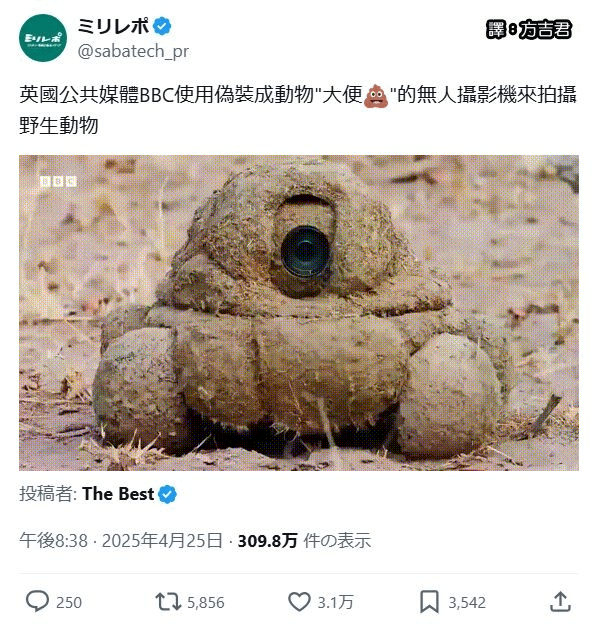Screen dimensions: 598x630
Task: Open the @sabatech_pr handle link
Action: (133, 52)
